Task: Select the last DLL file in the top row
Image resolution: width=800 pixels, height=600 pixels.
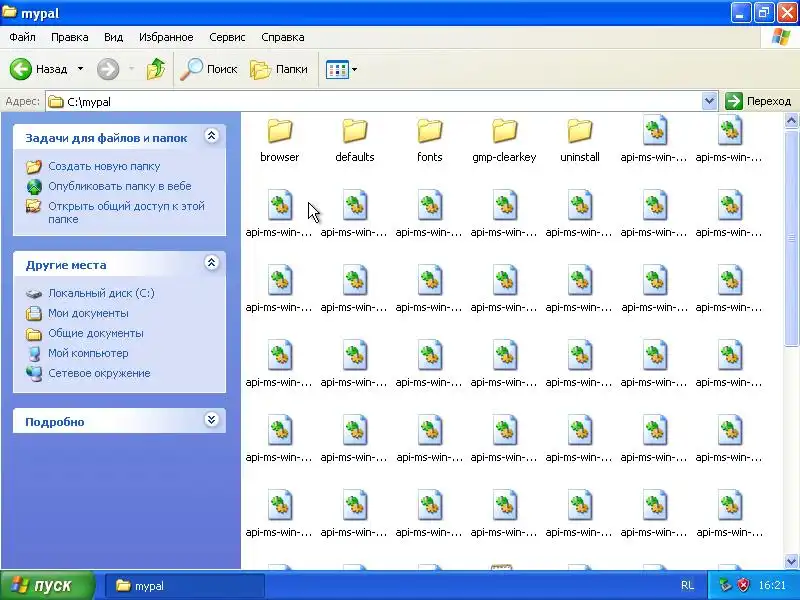Action: point(730,131)
